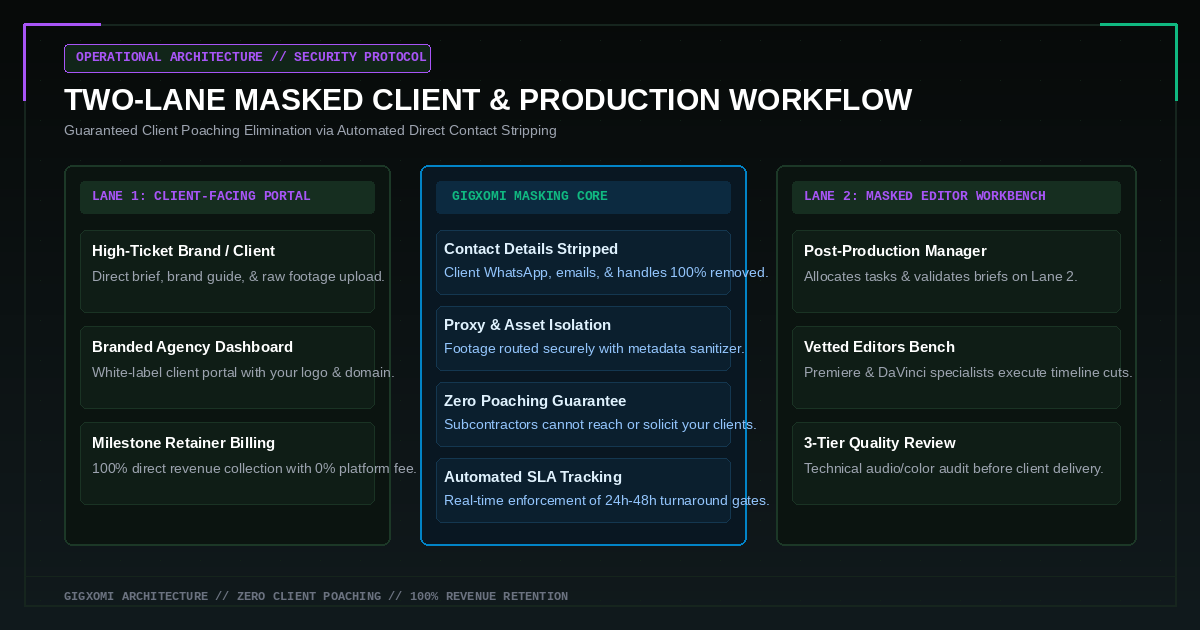The image size is (1200, 630).
Task: Click text 'Subcontractors cannot reach or solicit your clients.'
Action: (x=600, y=425)
